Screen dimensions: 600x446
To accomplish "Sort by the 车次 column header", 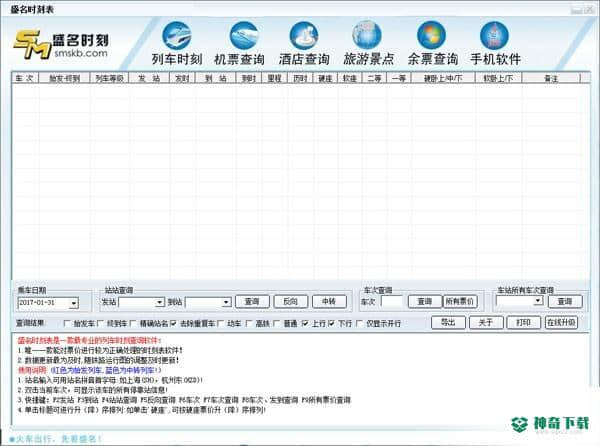I will click(24, 78).
